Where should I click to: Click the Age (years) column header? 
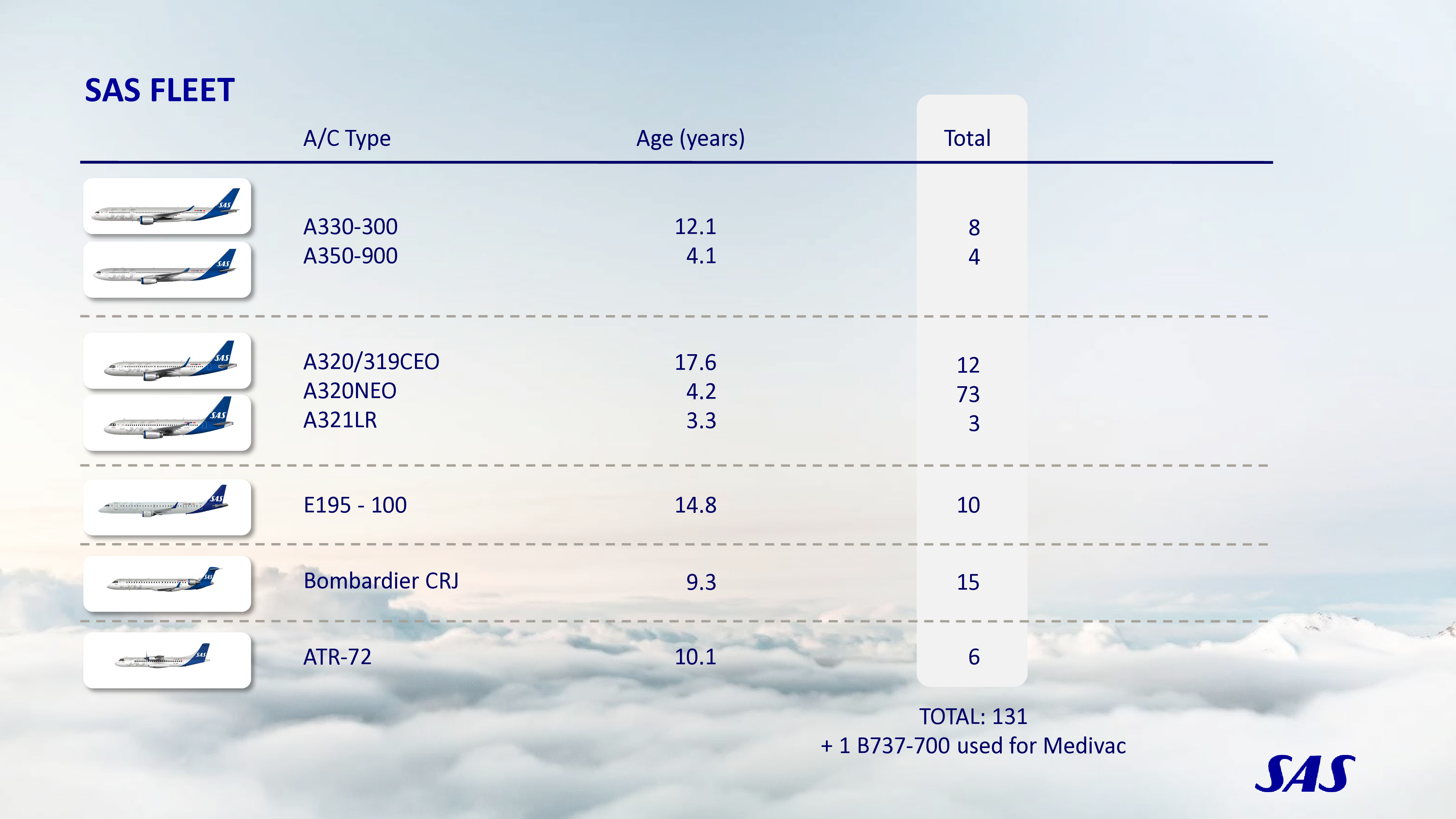(x=690, y=138)
